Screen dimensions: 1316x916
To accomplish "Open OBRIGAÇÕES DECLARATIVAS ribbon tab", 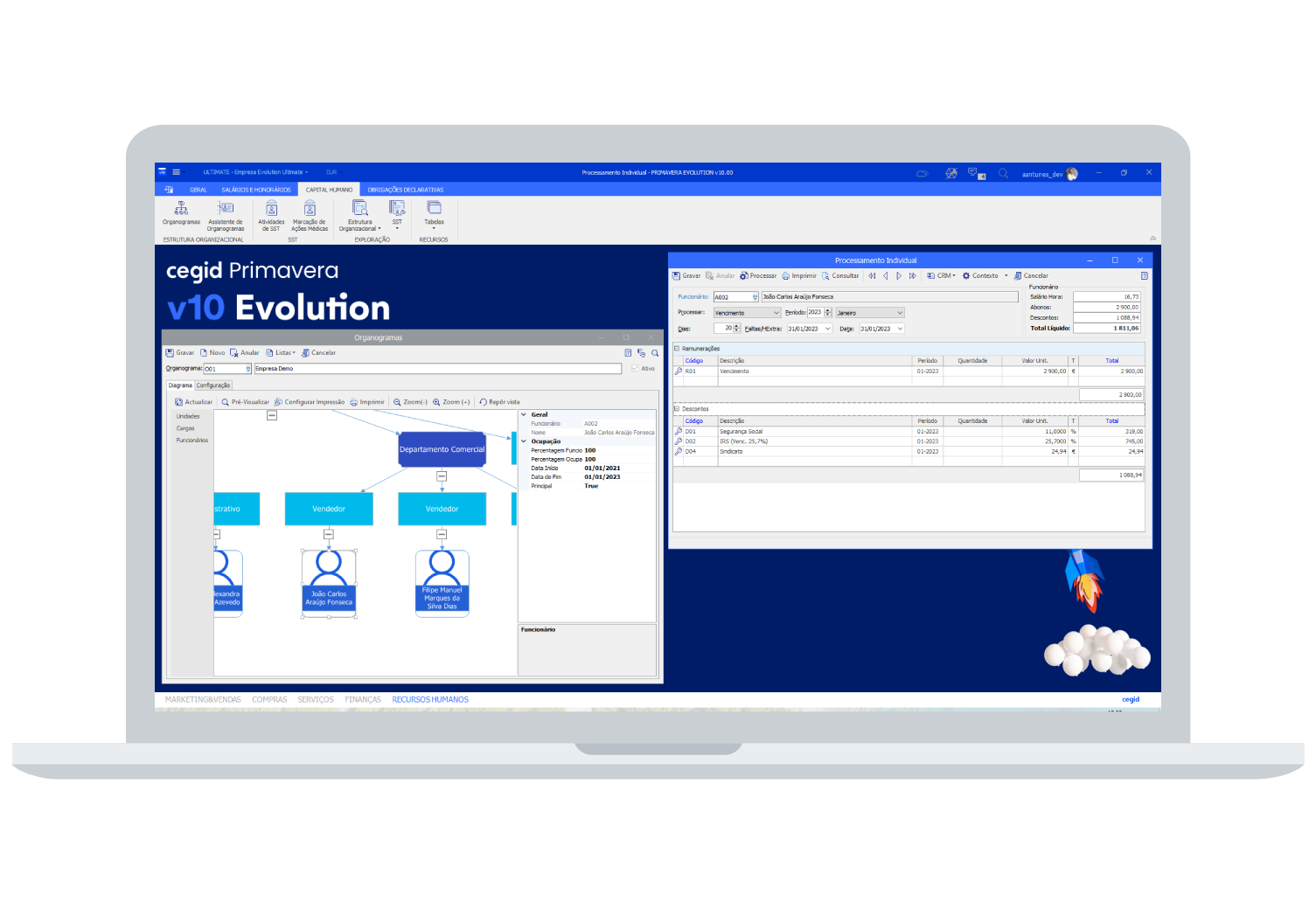I will pos(405,190).
